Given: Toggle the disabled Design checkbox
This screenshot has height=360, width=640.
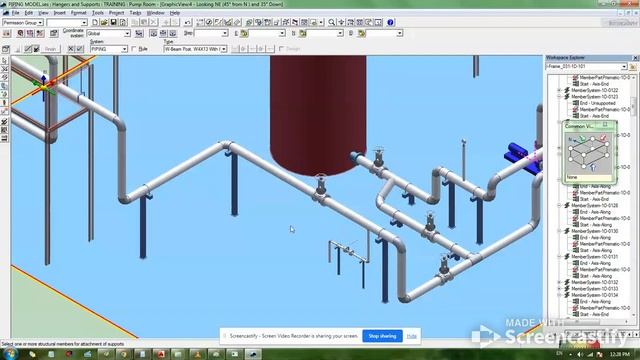Looking at the screenshot, I should point(281,49).
